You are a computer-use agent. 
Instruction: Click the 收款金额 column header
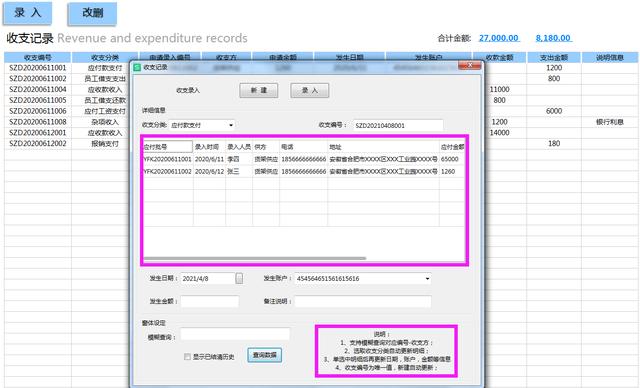click(x=499, y=57)
